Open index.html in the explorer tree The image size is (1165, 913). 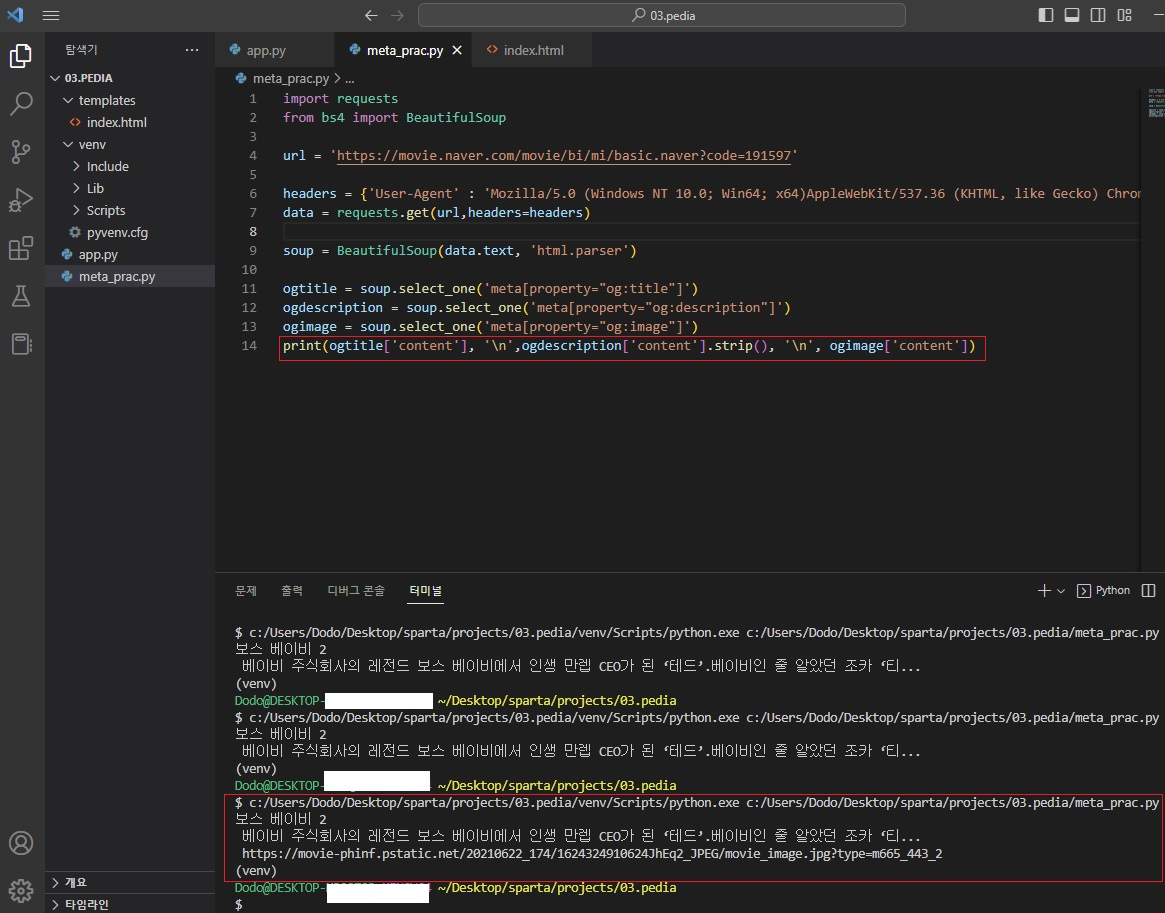point(130,122)
